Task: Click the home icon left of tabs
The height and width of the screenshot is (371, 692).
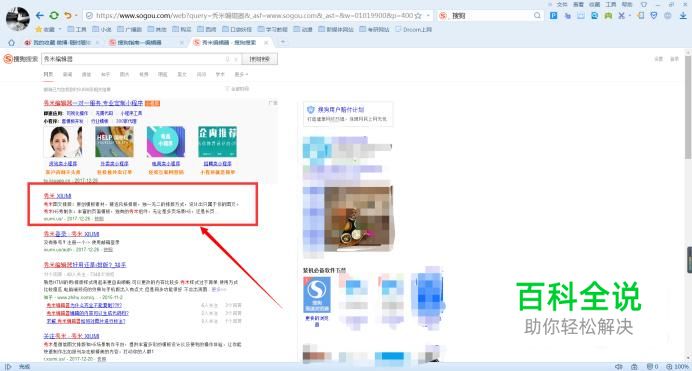Action: (11, 43)
